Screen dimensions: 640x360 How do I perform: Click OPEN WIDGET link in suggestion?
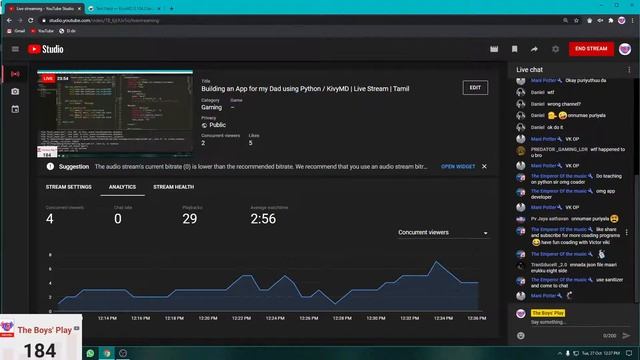pyautogui.click(x=458, y=167)
